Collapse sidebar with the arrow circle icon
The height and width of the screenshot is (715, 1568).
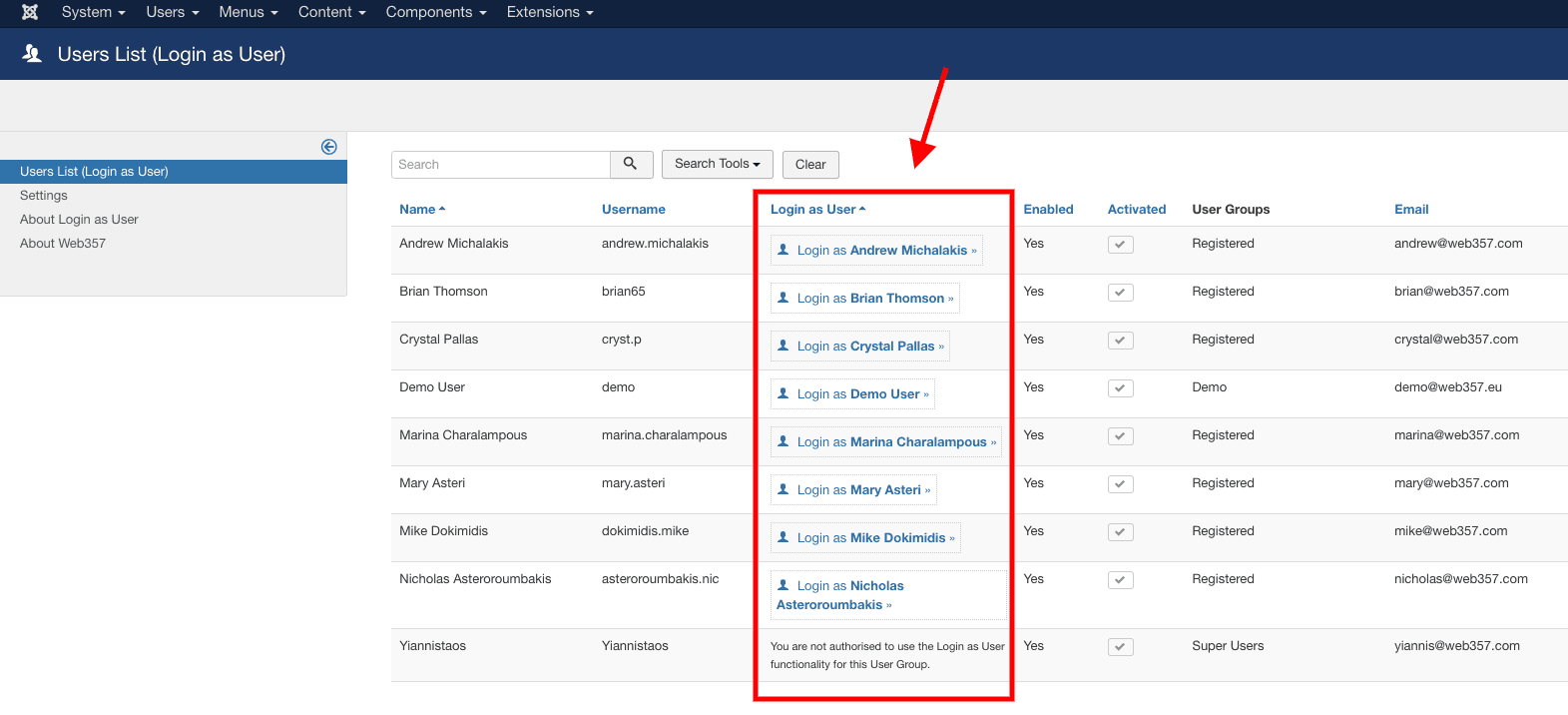328,147
